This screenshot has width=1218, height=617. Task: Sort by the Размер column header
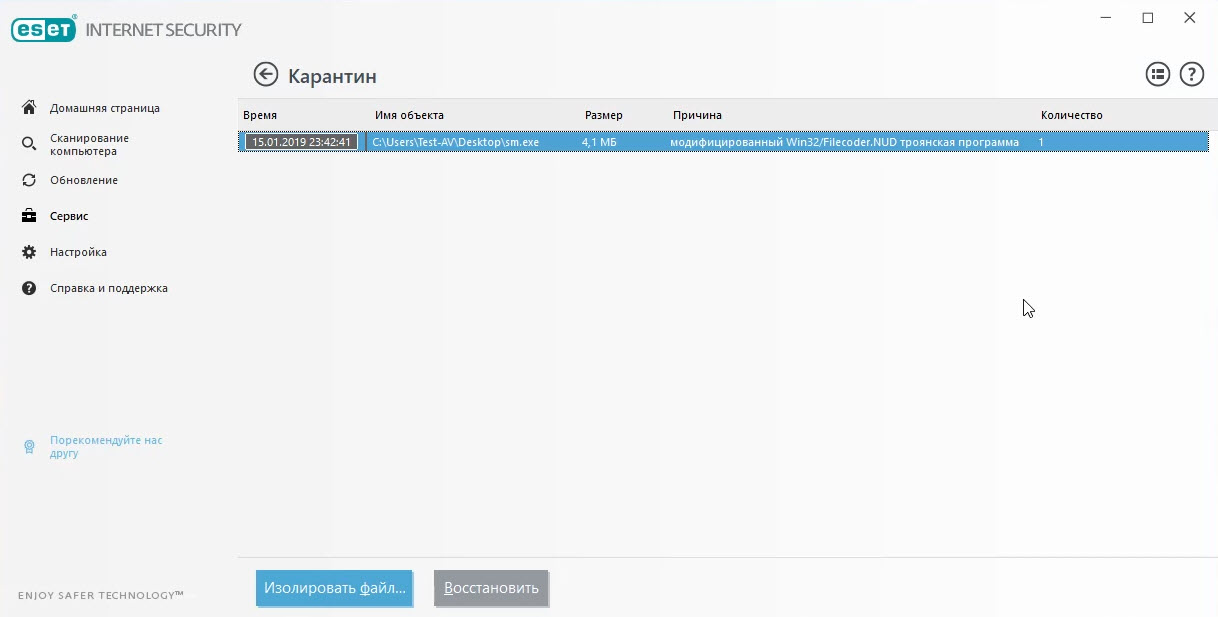604,115
